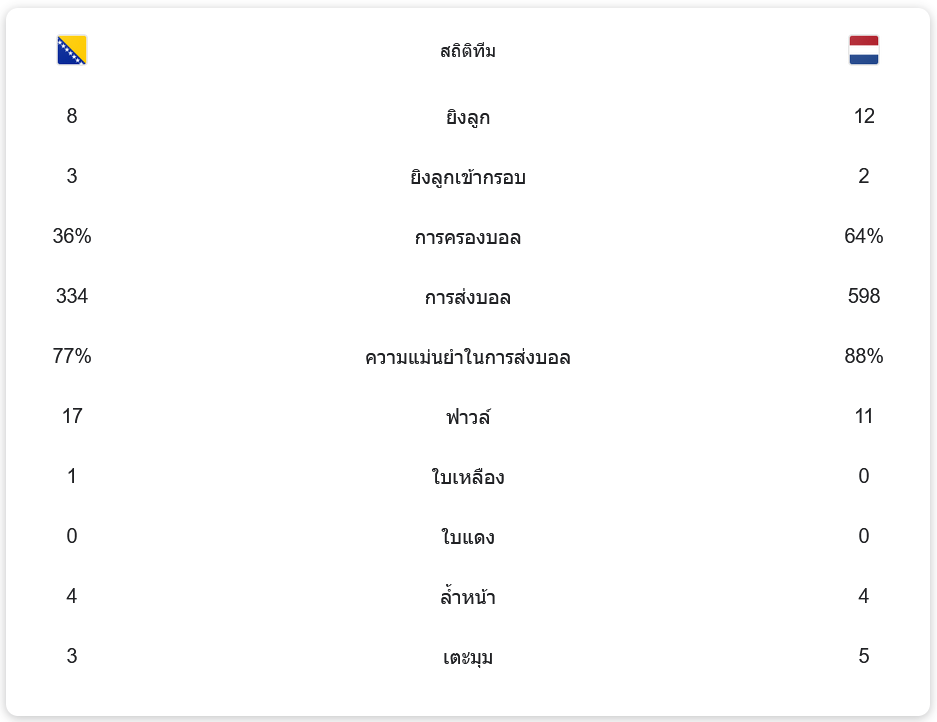Click the 36% possession value

[72, 236]
